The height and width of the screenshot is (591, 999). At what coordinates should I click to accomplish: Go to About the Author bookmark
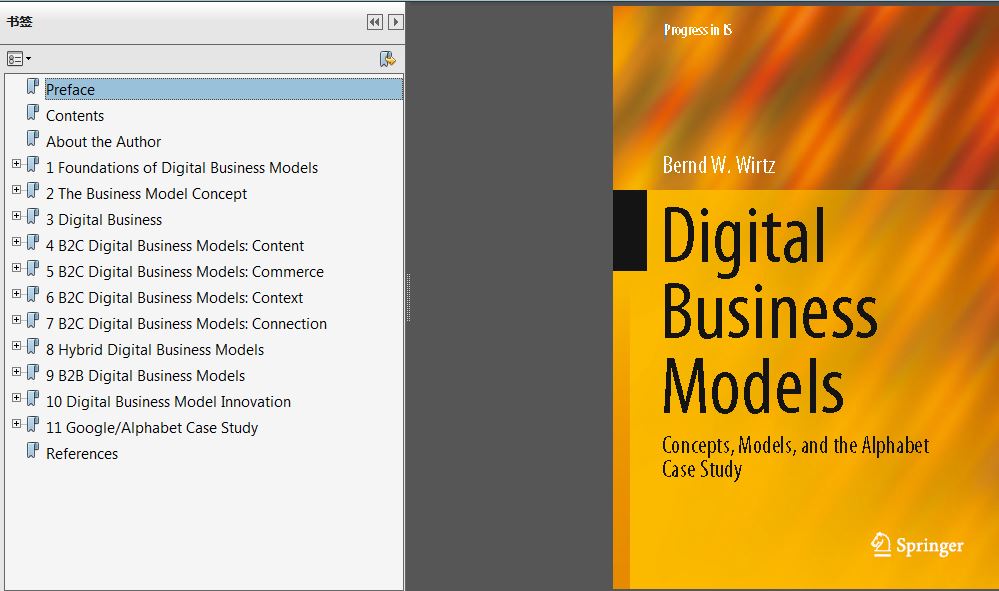tap(103, 142)
